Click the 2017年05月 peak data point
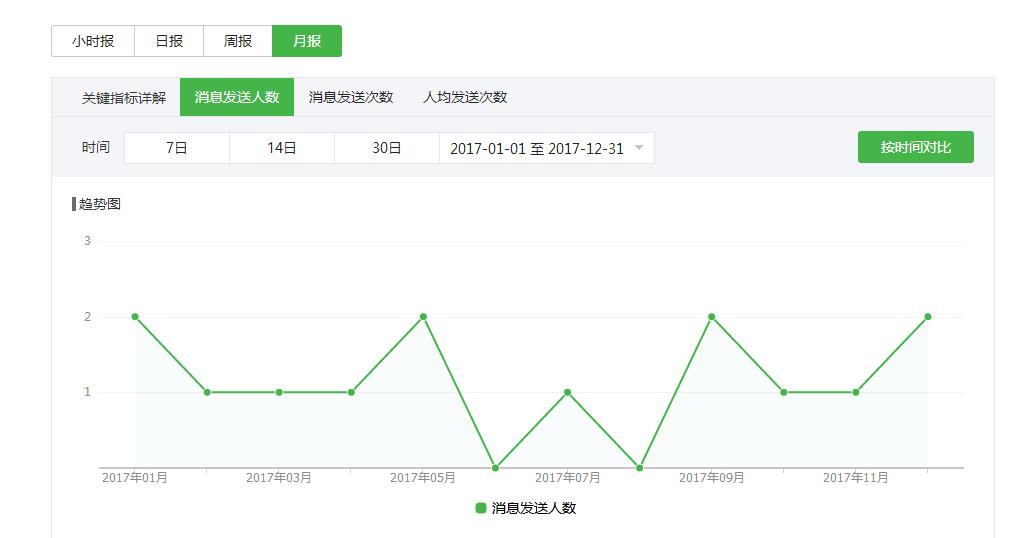Viewport: 1023px width, 538px height. [x=424, y=317]
